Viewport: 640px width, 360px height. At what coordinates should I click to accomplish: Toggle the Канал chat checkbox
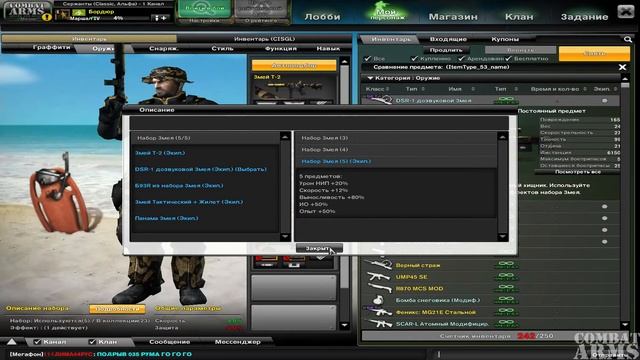point(38,342)
